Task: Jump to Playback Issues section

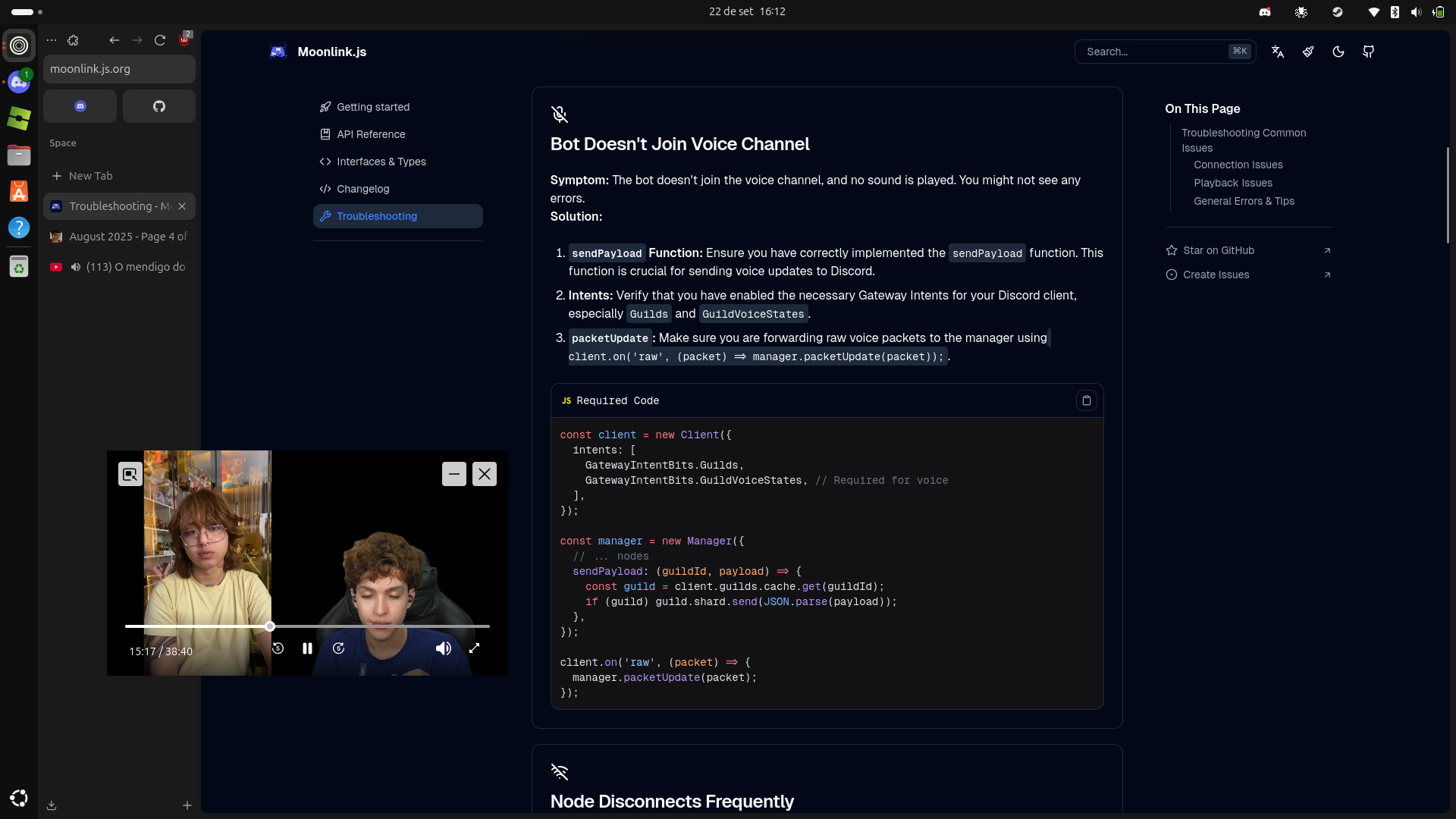Action: [x=1232, y=183]
